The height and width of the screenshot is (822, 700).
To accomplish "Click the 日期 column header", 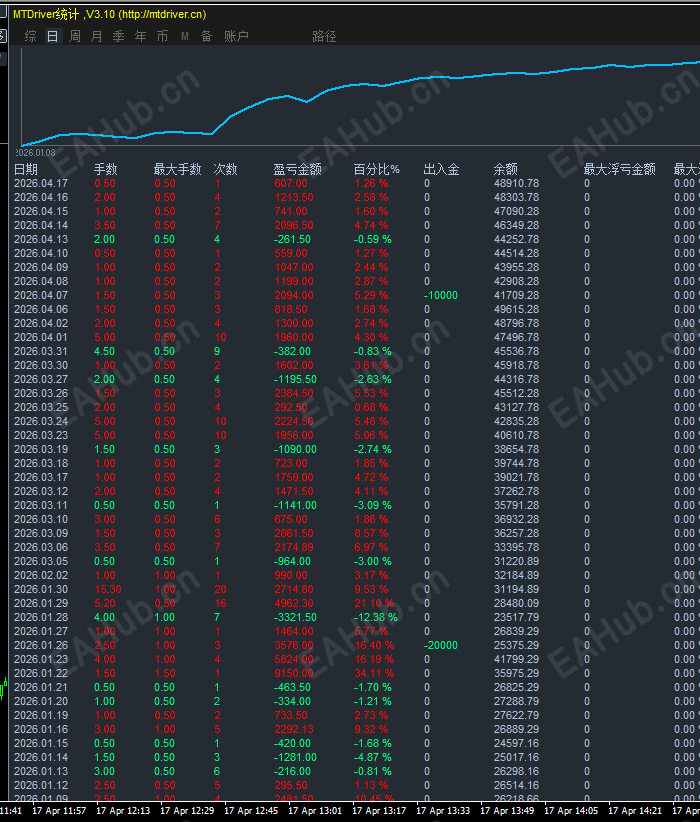I will [x=26, y=169].
